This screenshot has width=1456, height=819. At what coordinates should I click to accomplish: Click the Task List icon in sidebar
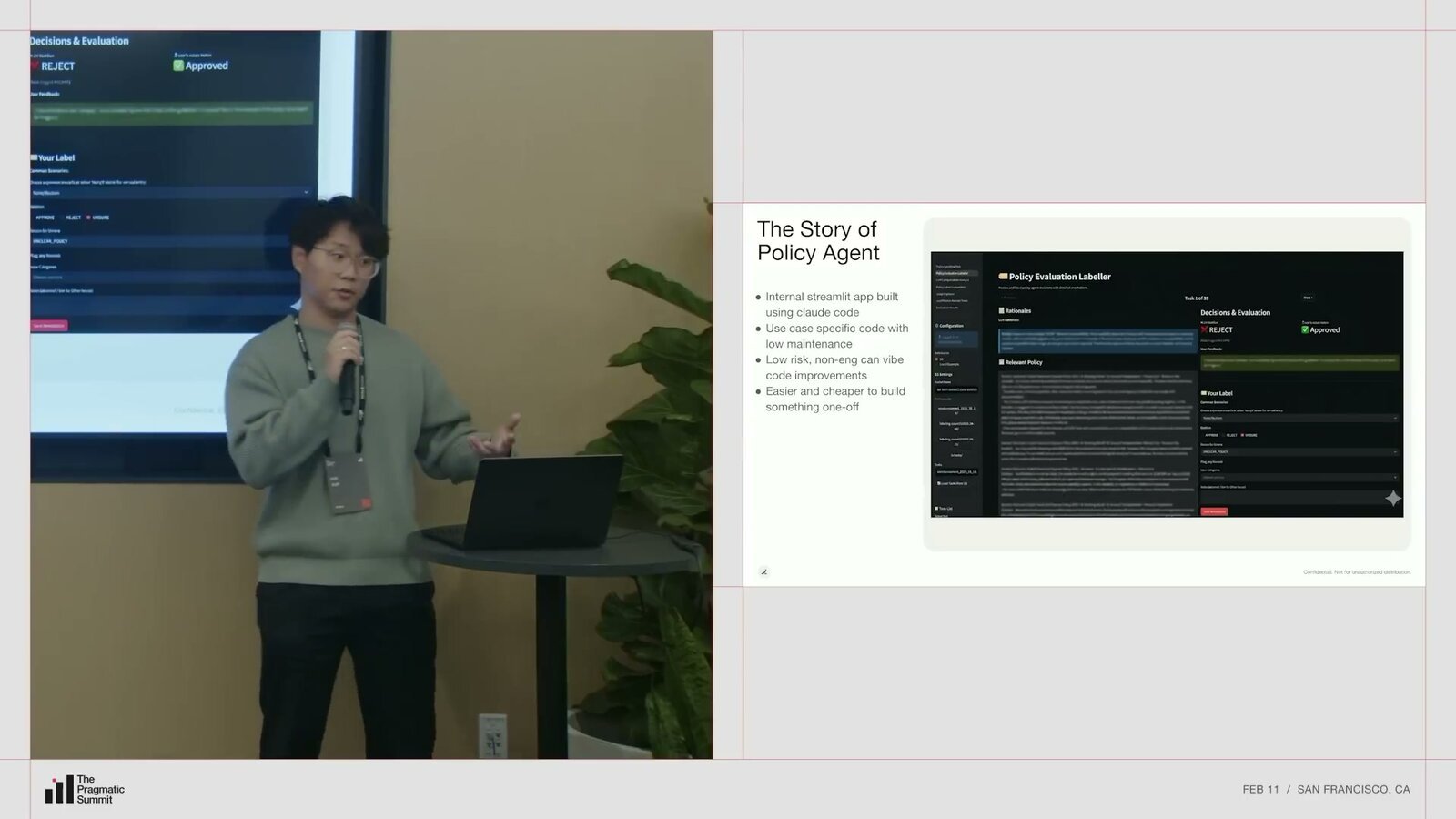click(x=936, y=508)
